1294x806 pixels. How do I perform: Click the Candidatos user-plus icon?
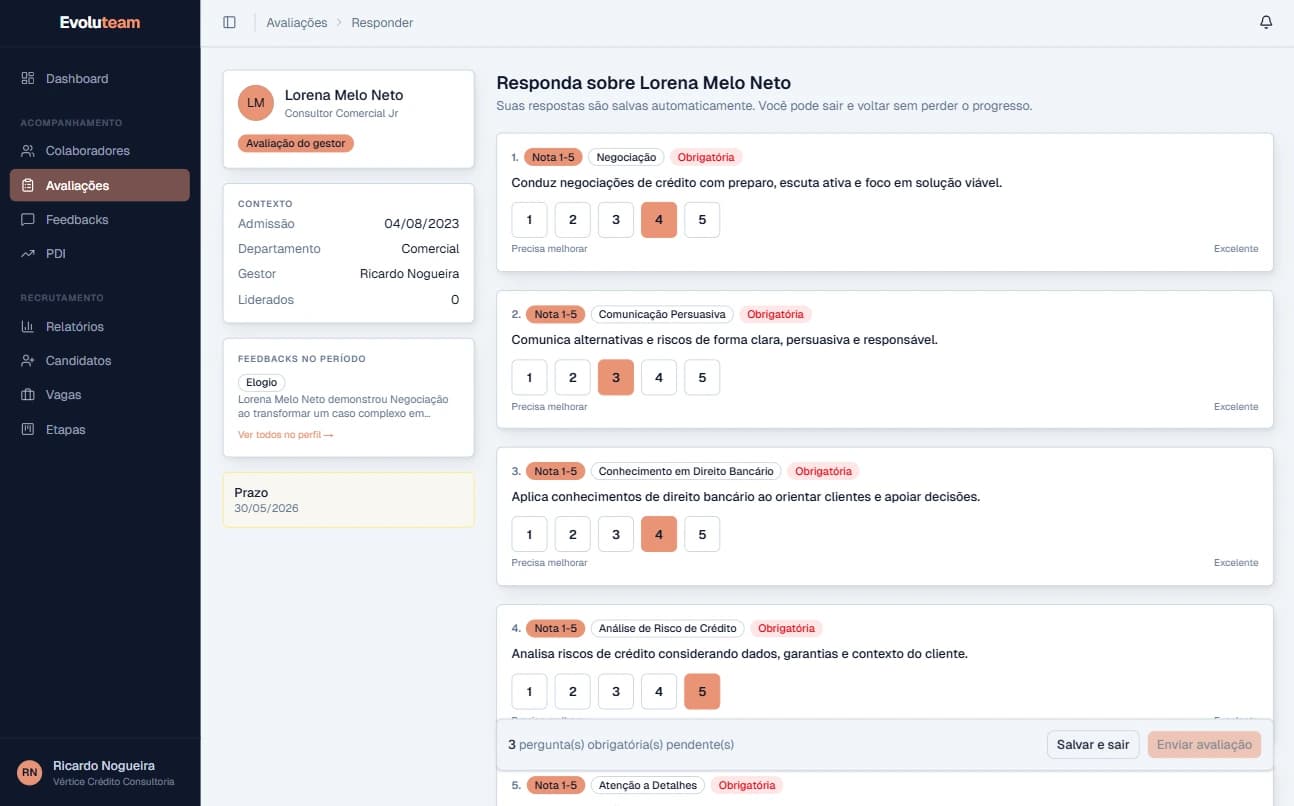click(x=28, y=360)
